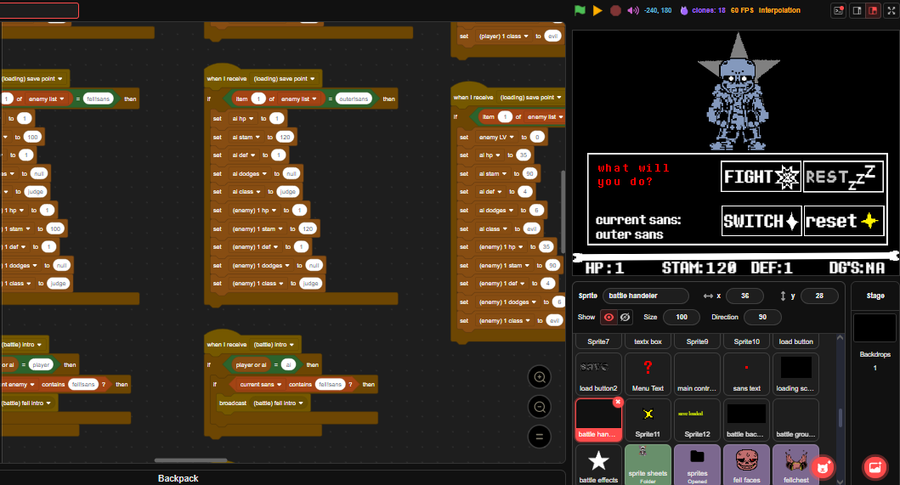This screenshot has width=900, height=485.
Task: Click SWITCH in the game stage
Action: tap(761, 221)
